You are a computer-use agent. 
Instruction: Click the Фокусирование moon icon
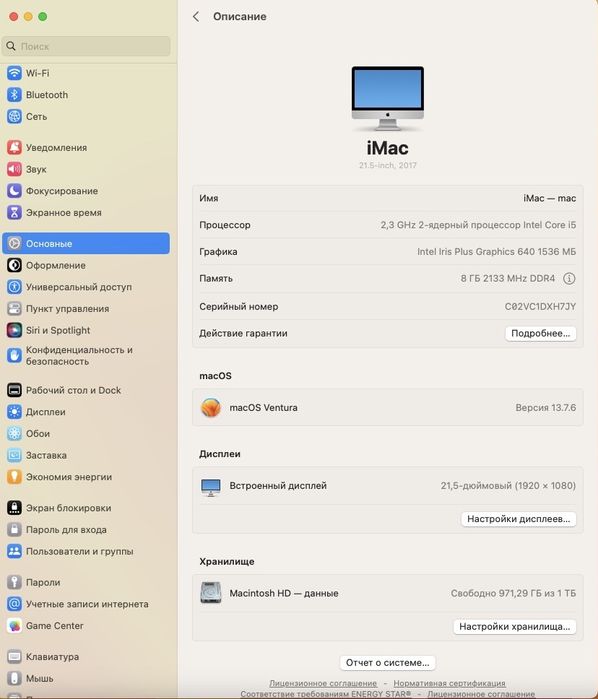(x=14, y=191)
